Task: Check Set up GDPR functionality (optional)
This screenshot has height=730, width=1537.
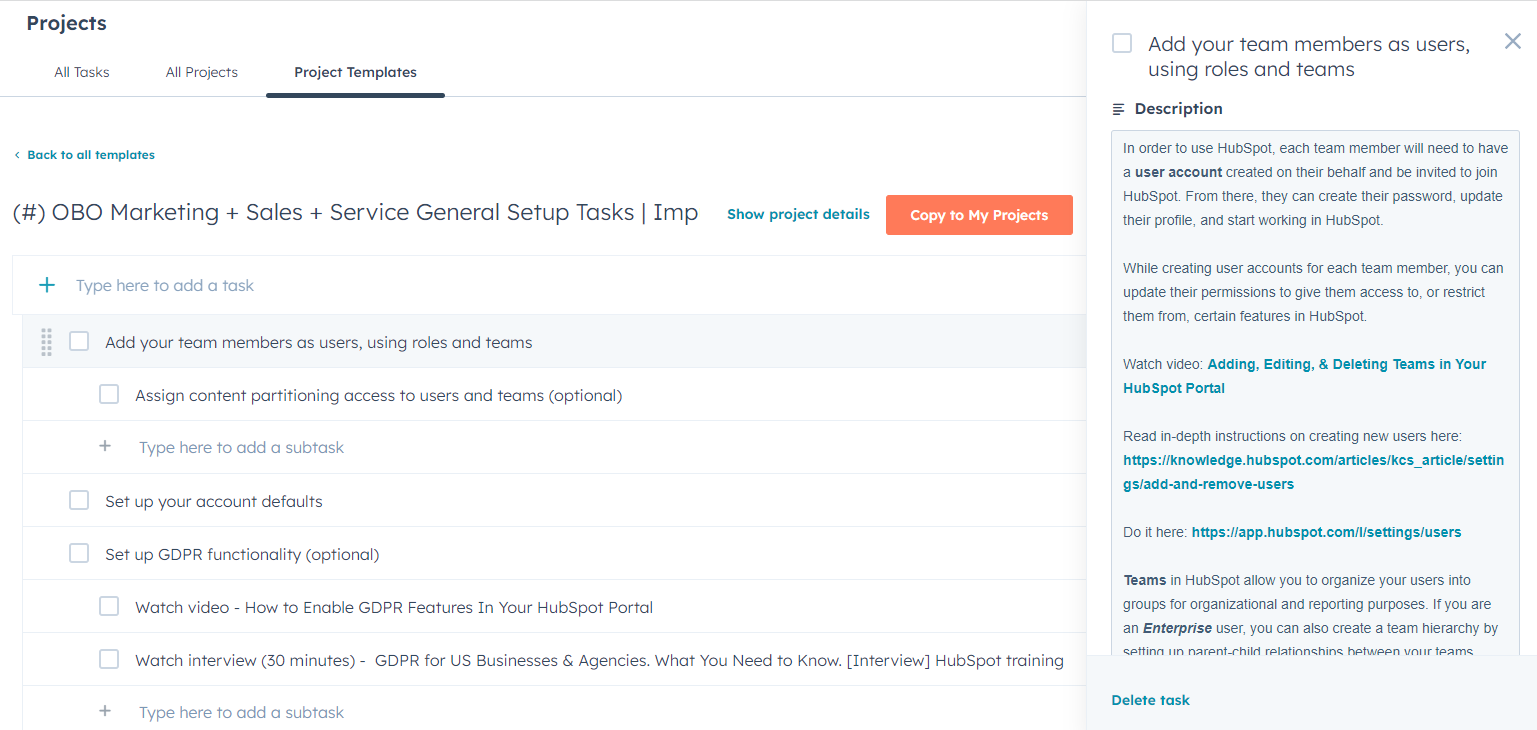Action: [x=78, y=553]
